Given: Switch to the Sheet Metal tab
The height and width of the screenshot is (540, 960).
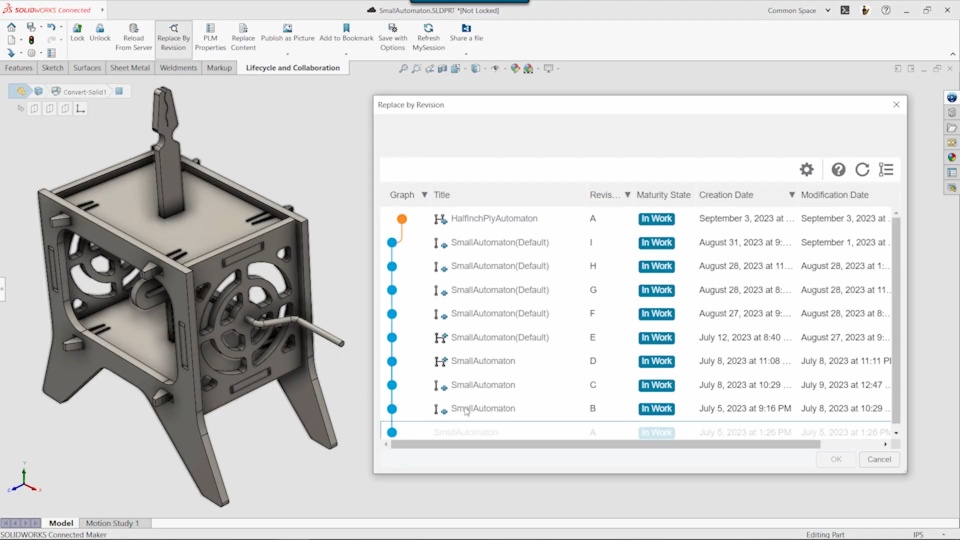Looking at the screenshot, I should [x=130, y=68].
